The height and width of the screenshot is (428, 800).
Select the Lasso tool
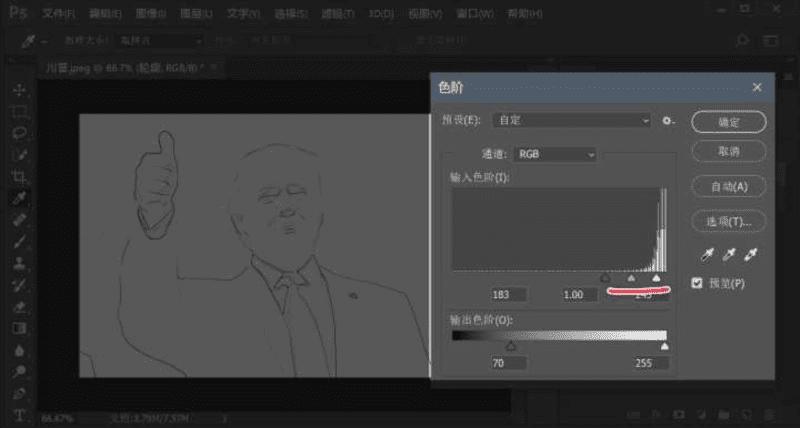(19, 133)
